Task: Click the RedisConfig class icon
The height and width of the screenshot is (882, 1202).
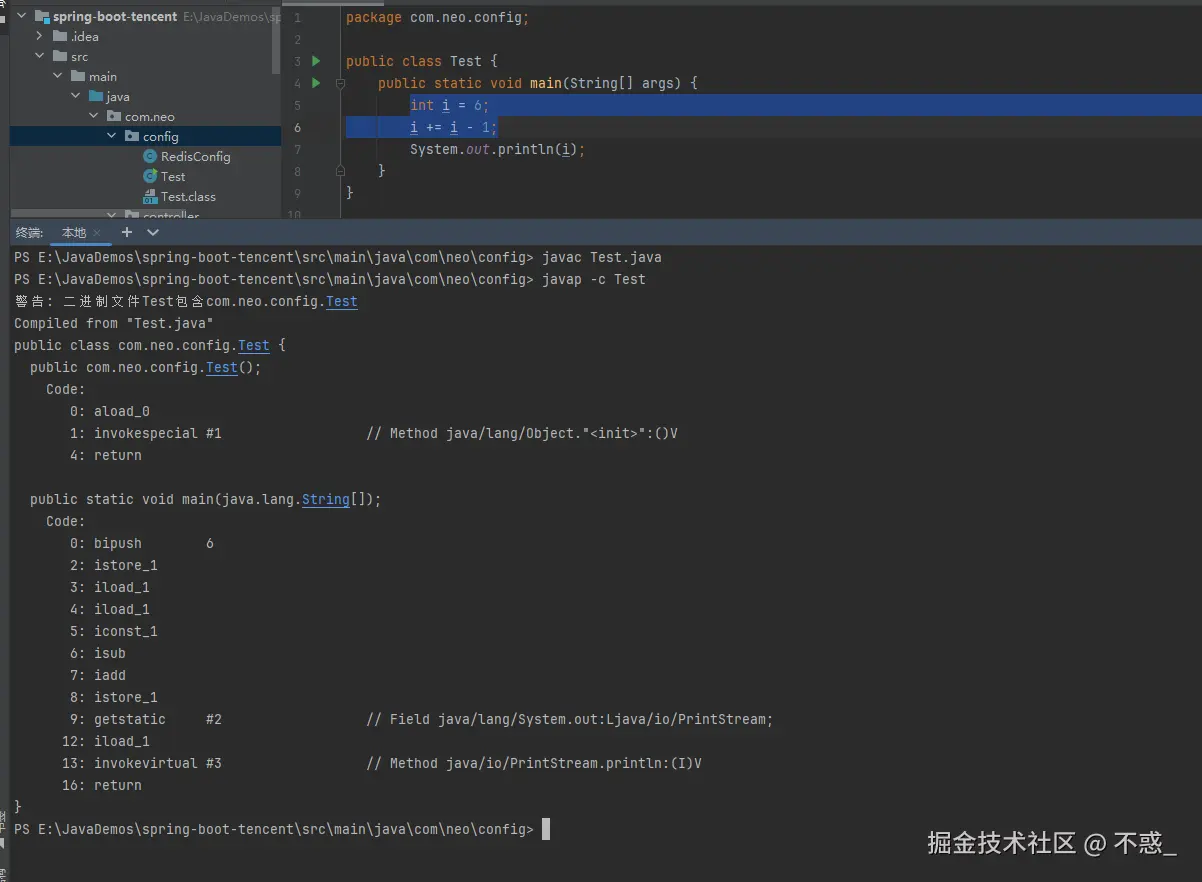Action: pos(150,156)
